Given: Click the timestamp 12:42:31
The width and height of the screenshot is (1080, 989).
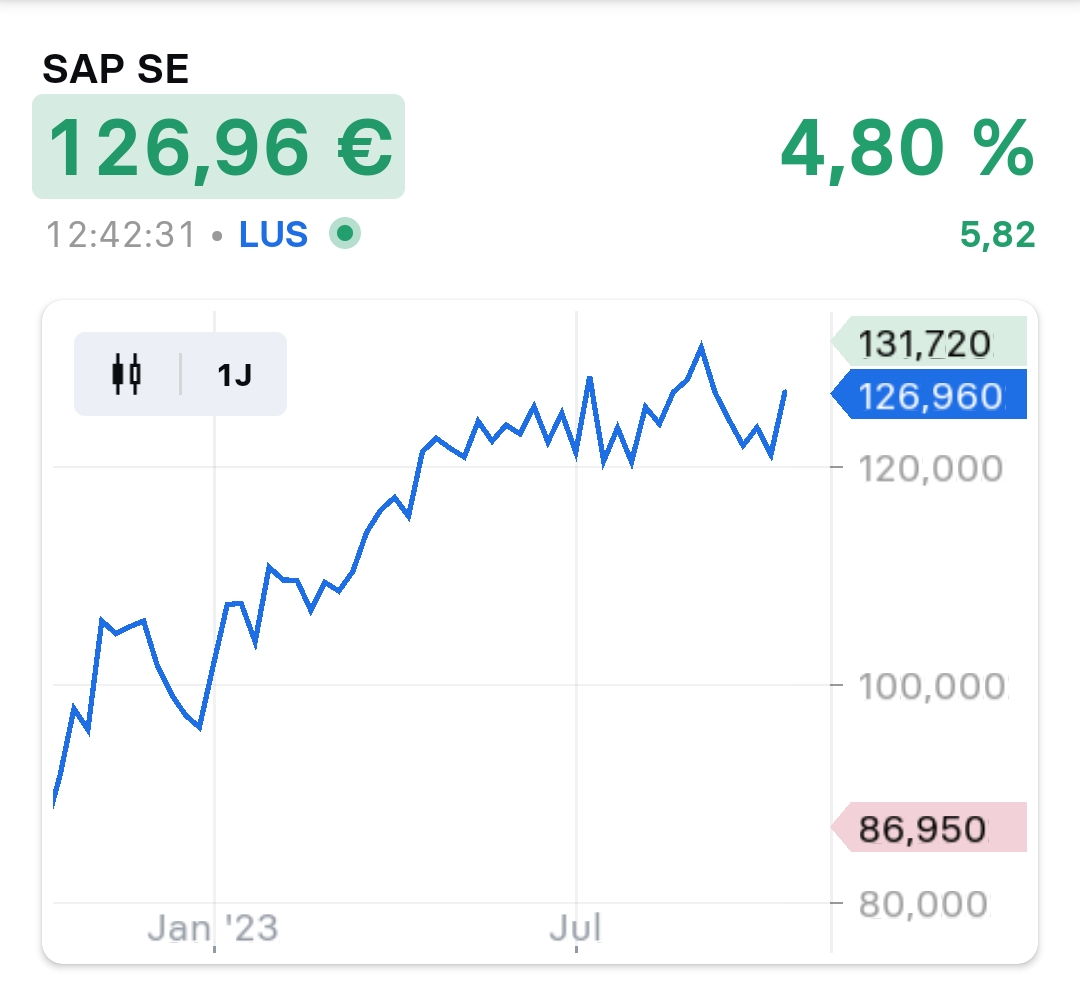Looking at the screenshot, I should click(121, 235).
